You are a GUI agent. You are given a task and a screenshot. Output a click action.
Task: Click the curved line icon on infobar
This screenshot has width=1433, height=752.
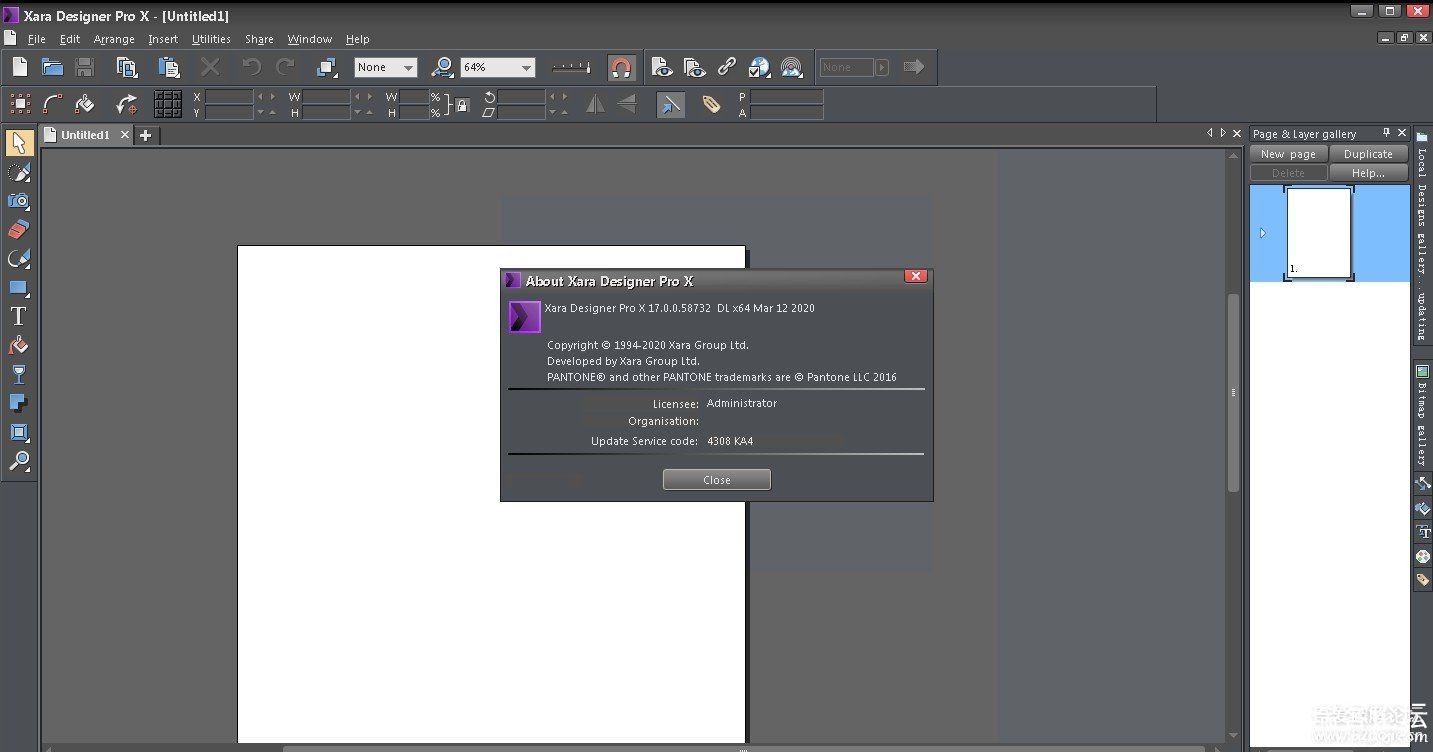pos(53,103)
